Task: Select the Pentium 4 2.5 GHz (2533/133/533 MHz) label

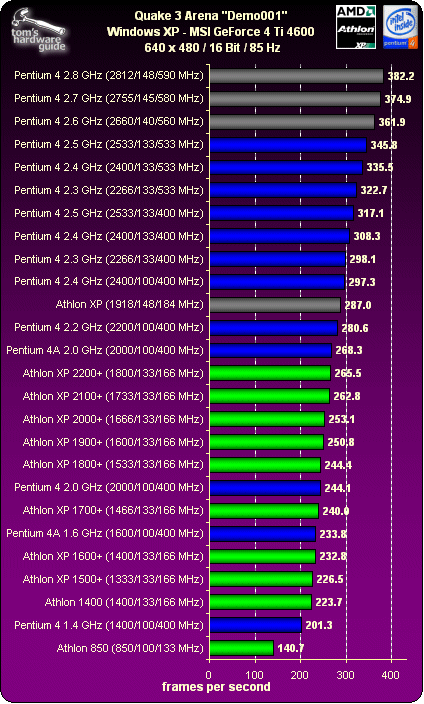Action: pos(109,144)
